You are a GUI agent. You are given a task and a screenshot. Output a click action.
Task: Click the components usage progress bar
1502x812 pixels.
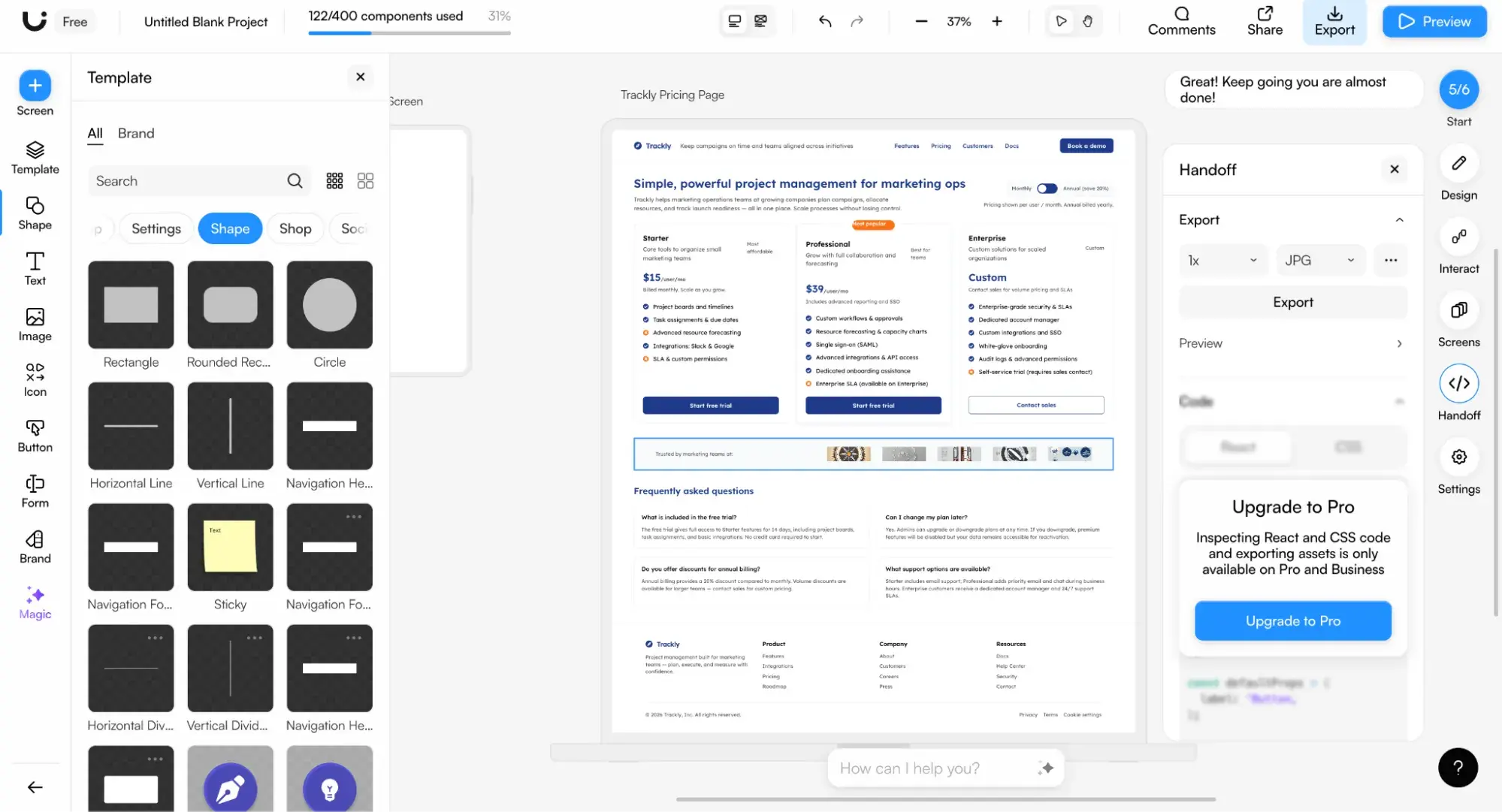coord(409,33)
